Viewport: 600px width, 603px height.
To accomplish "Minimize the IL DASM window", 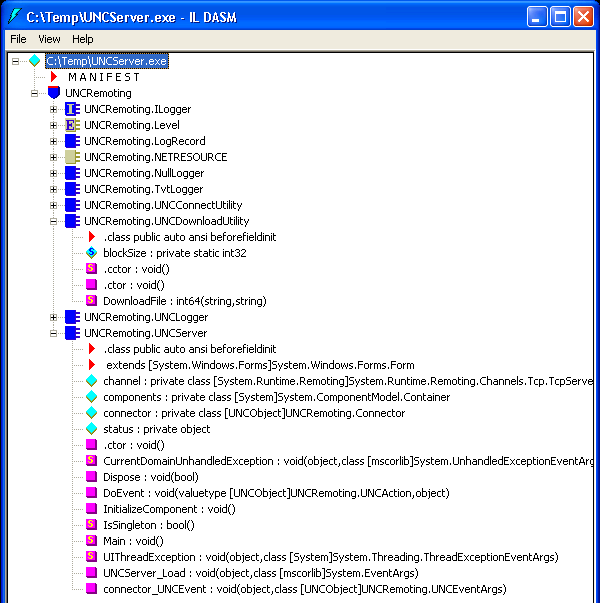I will [x=537, y=17].
